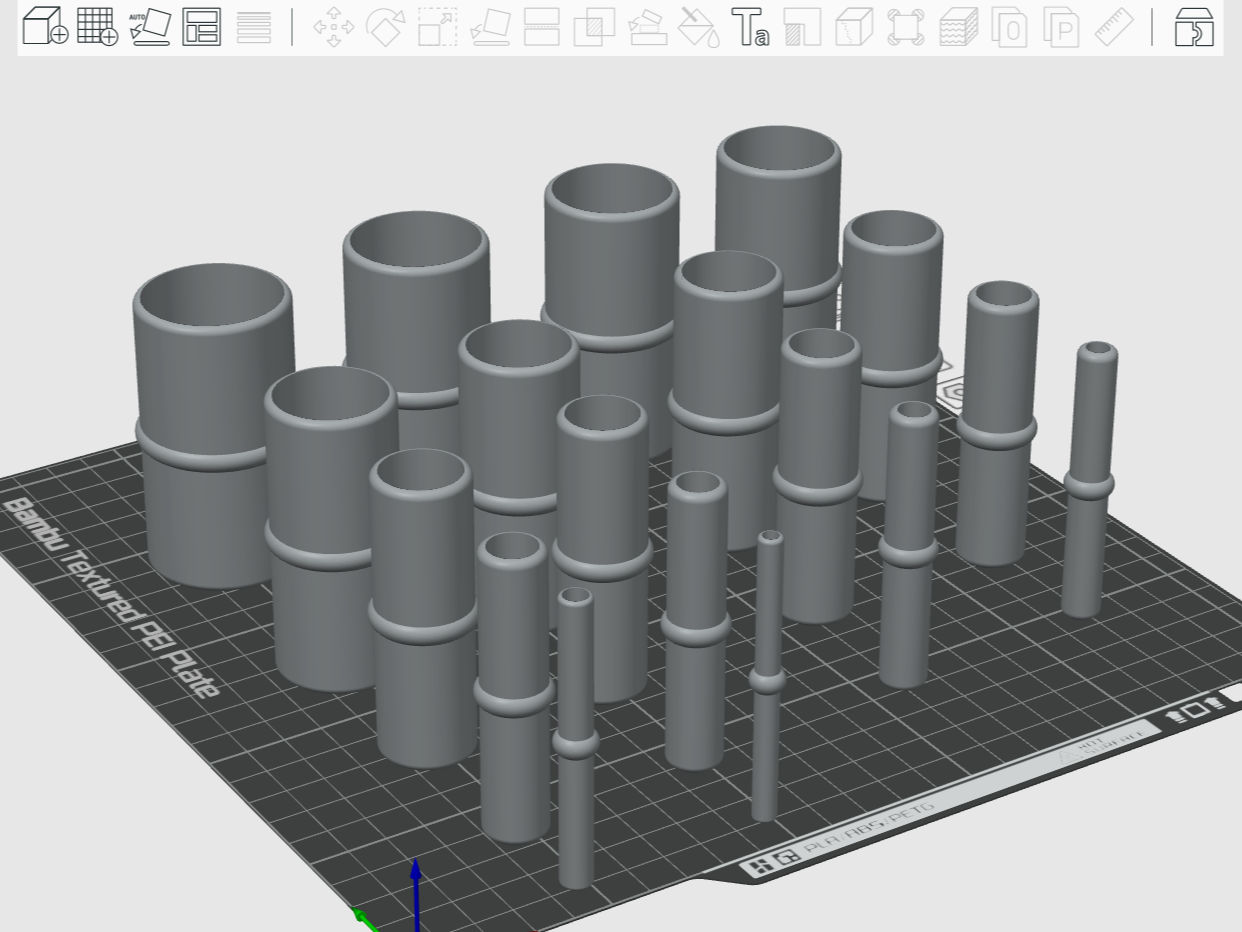This screenshot has width=1242, height=932.
Task: Click the Split to objects icon
Action: [1011, 27]
